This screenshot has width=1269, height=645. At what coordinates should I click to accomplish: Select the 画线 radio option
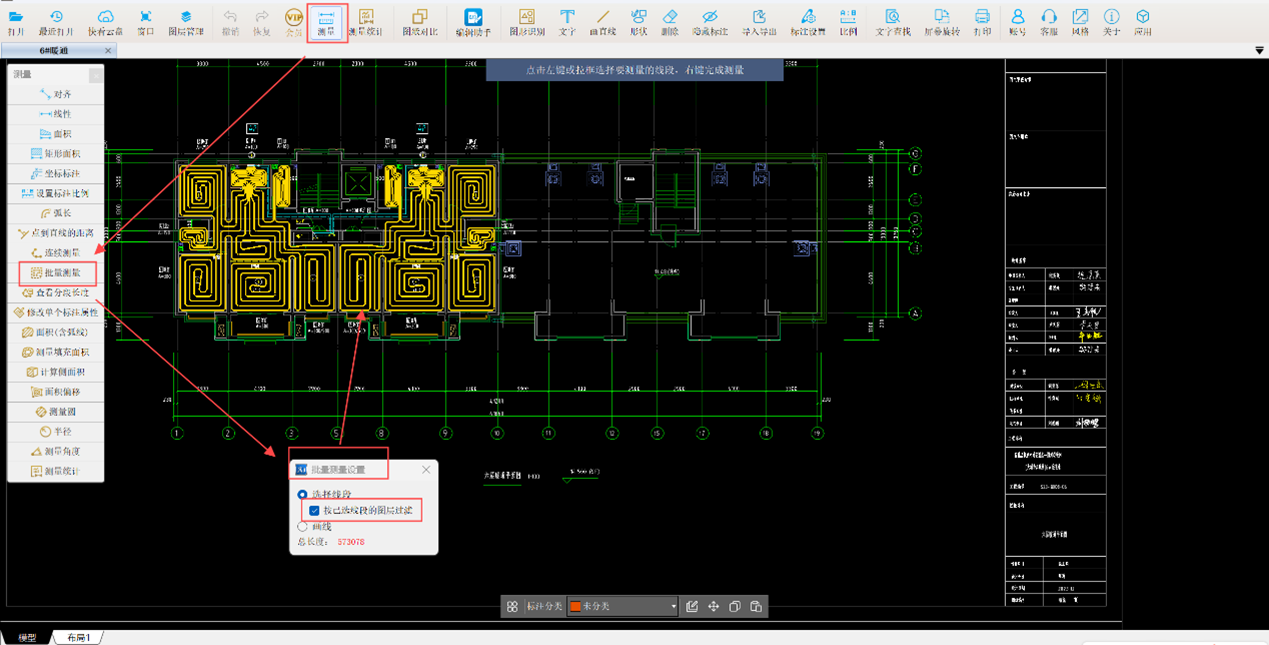click(303, 526)
